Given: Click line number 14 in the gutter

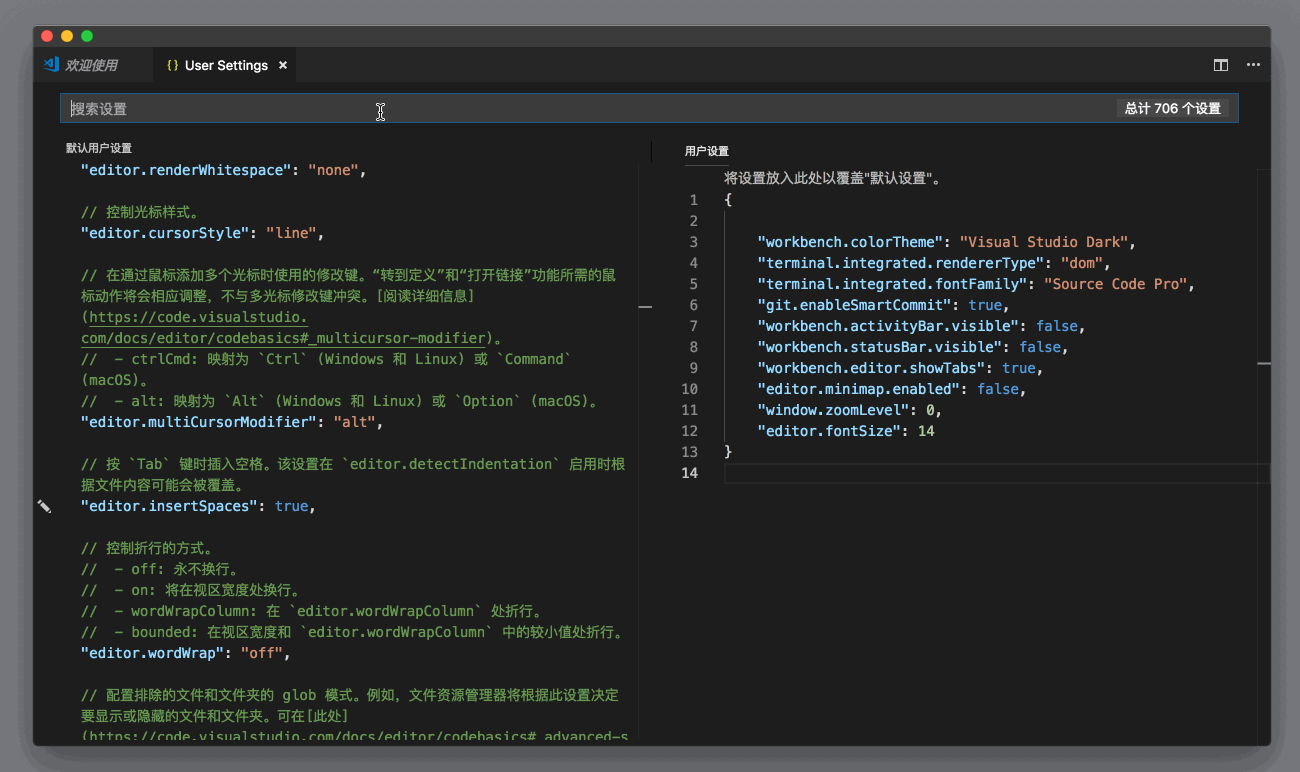Looking at the screenshot, I should [689, 473].
